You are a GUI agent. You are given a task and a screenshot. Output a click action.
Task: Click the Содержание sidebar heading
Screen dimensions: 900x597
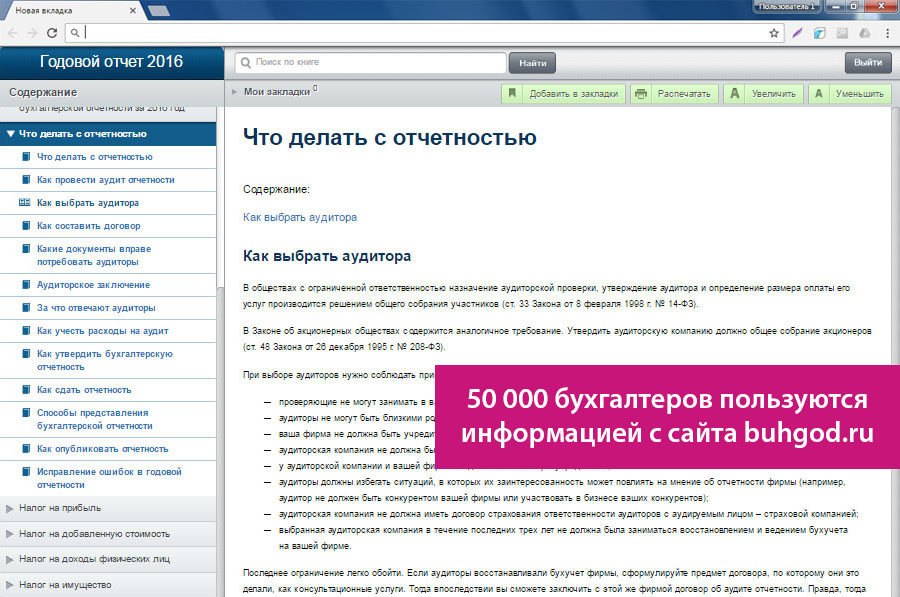pyautogui.click(x=43, y=92)
